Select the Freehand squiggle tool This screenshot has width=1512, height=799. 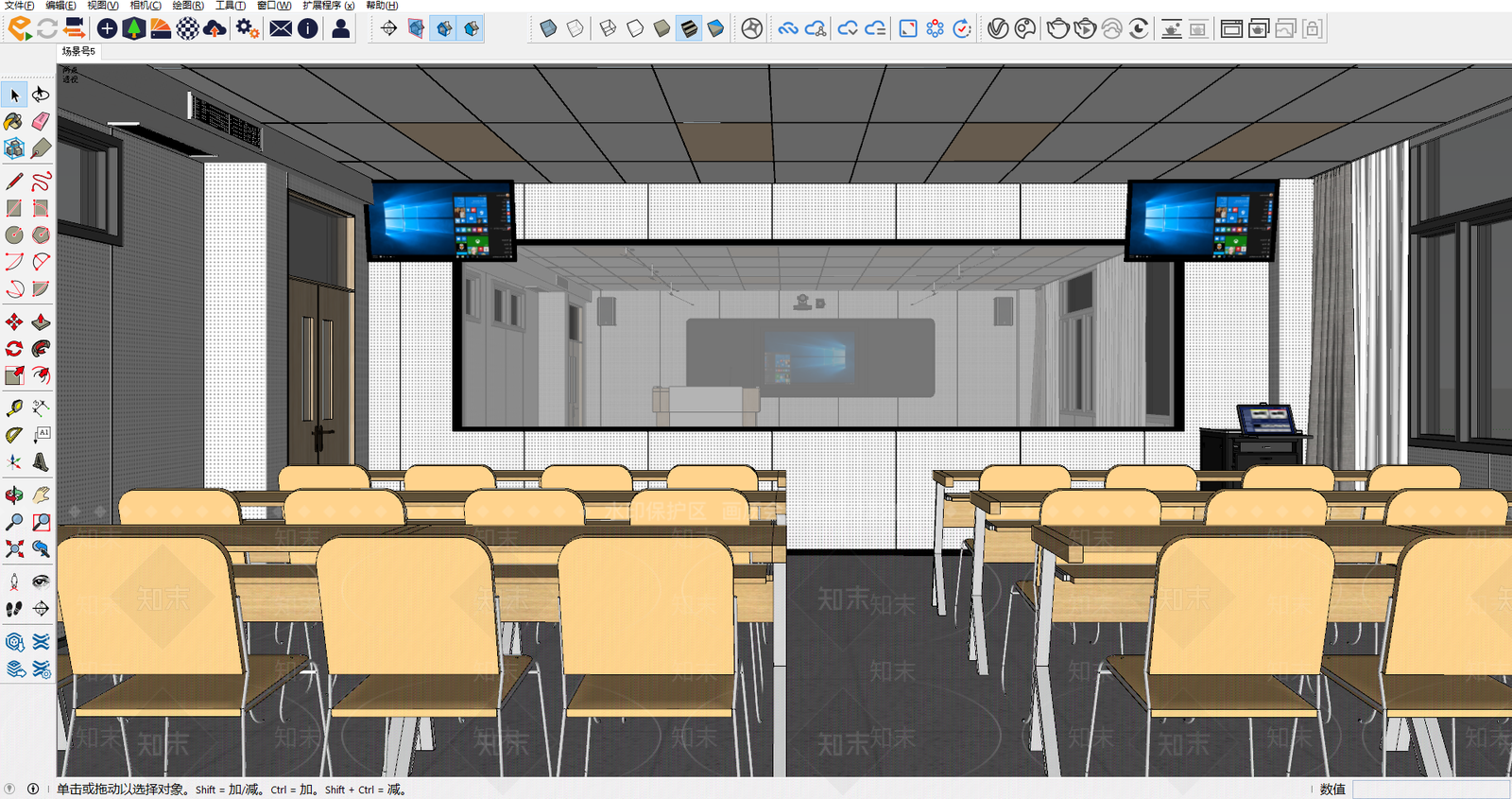(41, 181)
